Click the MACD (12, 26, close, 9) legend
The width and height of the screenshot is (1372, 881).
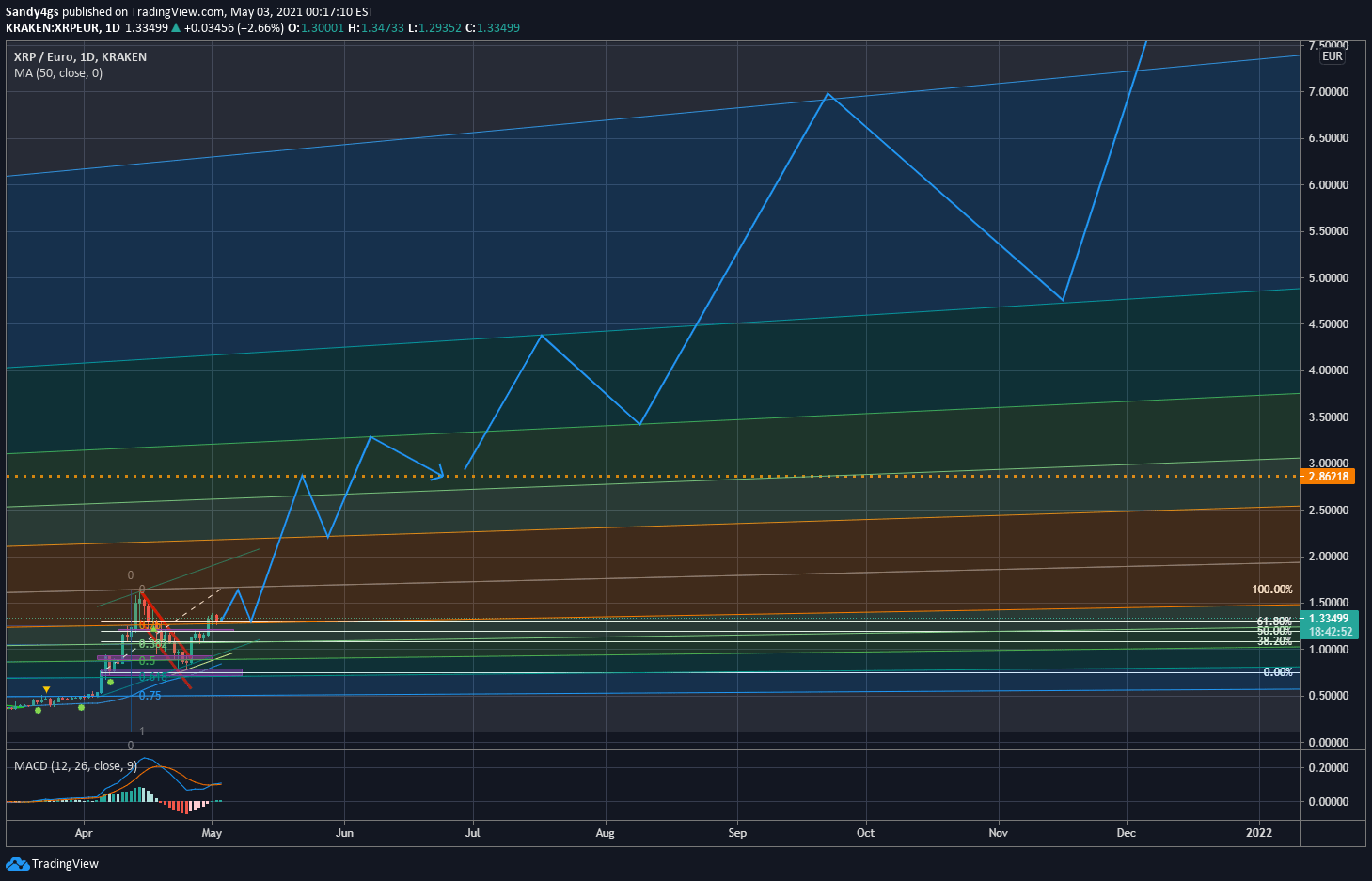click(x=75, y=765)
